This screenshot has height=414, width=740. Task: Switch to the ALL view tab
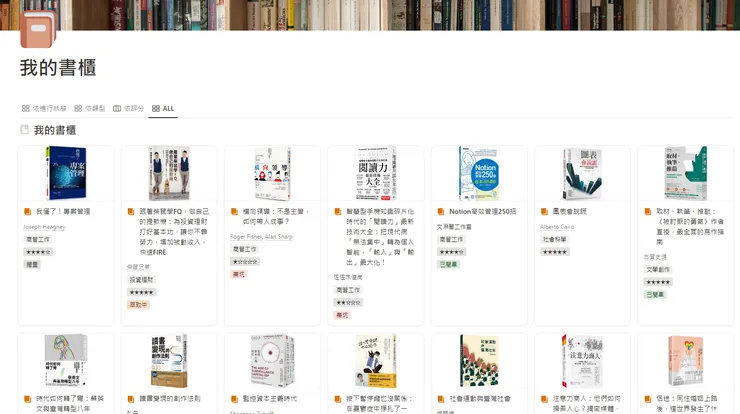163,109
